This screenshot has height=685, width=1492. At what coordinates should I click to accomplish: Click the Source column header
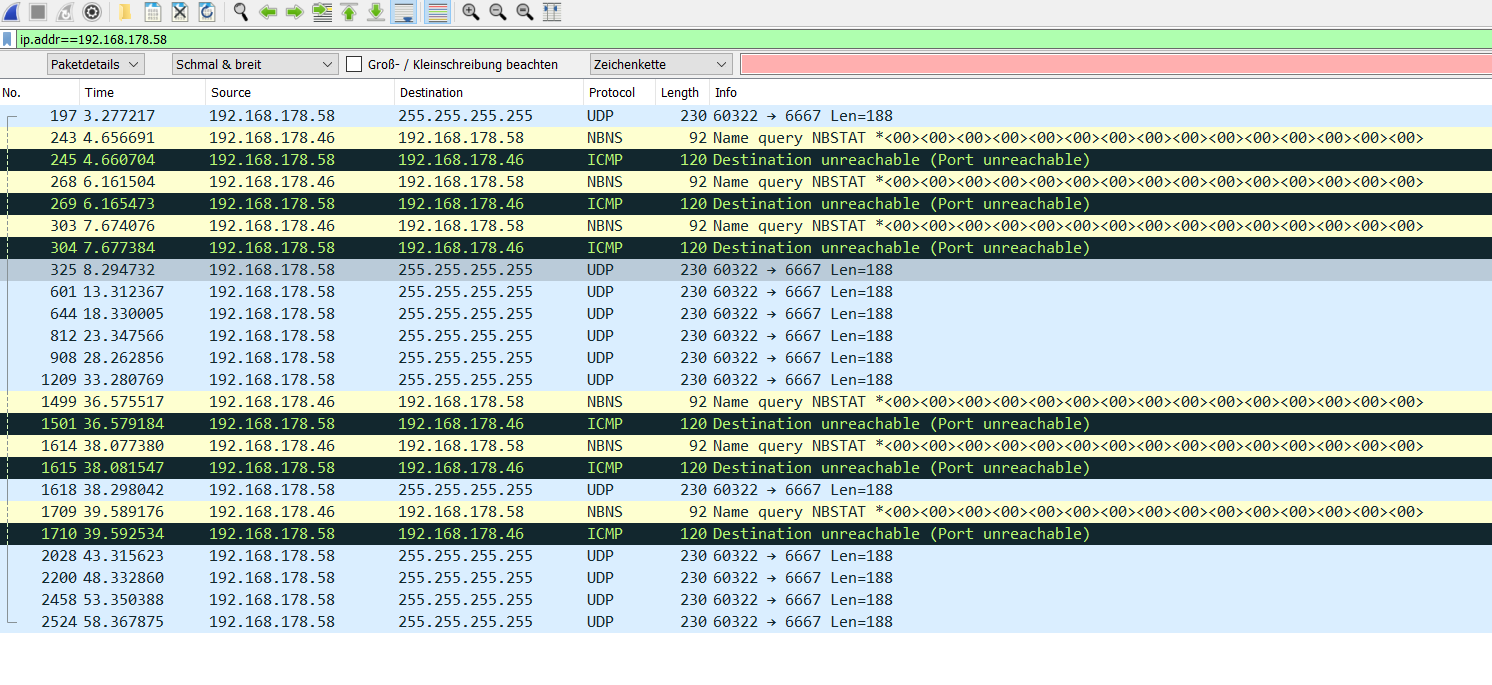pos(231,93)
